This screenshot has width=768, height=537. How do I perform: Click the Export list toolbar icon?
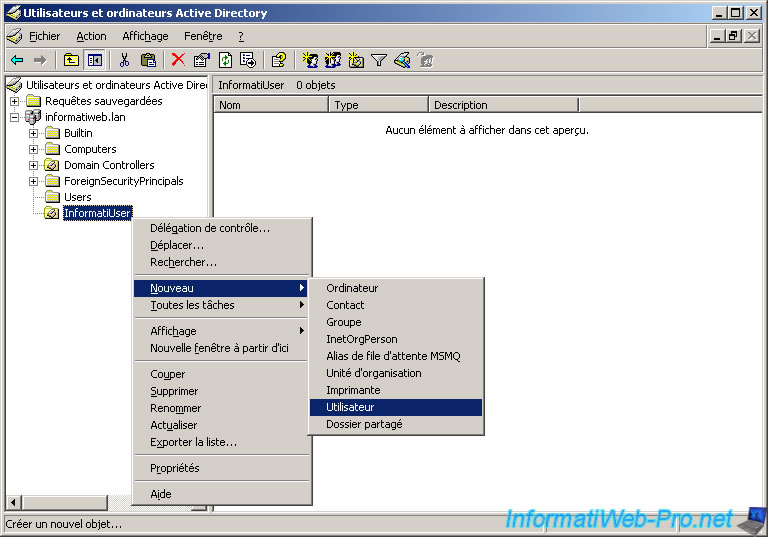click(247, 60)
